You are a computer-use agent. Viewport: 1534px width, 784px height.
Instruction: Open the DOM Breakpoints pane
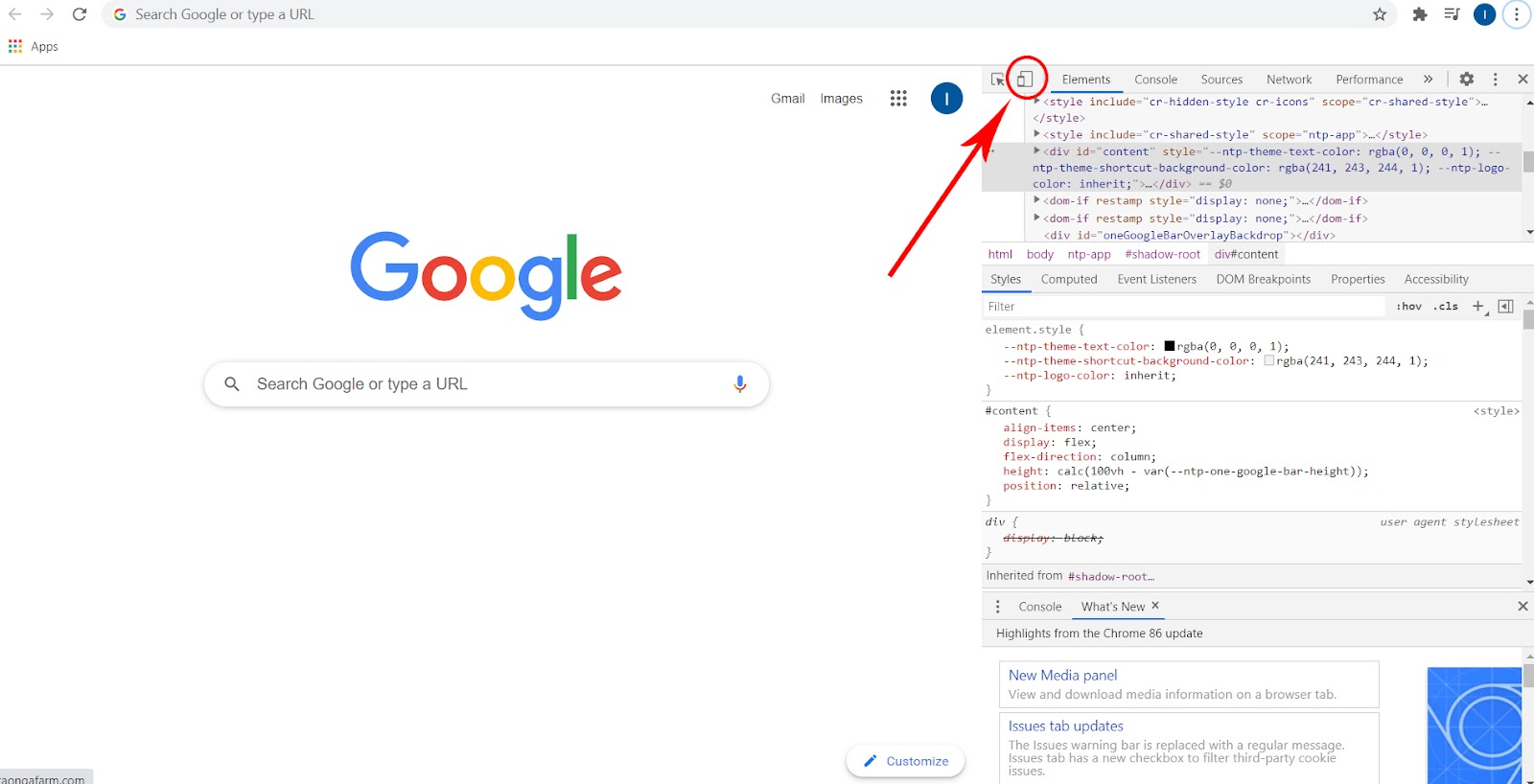(x=1263, y=279)
